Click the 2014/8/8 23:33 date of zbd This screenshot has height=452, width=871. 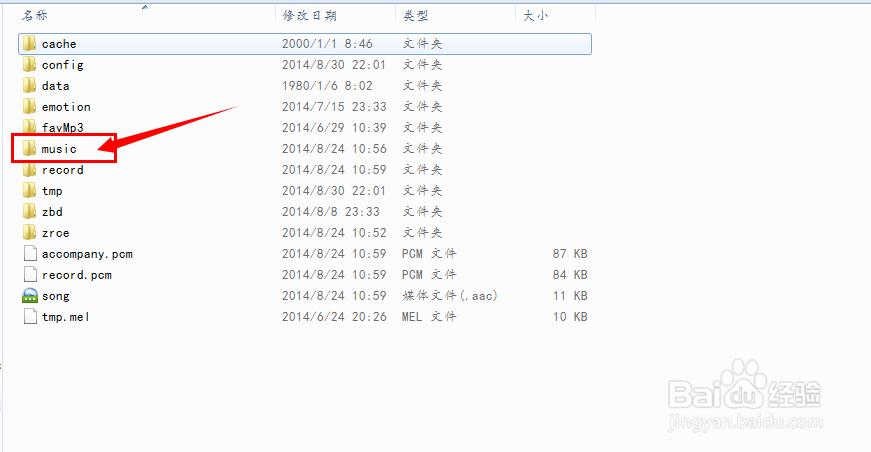pyautogui.click(x=331, y=212)
